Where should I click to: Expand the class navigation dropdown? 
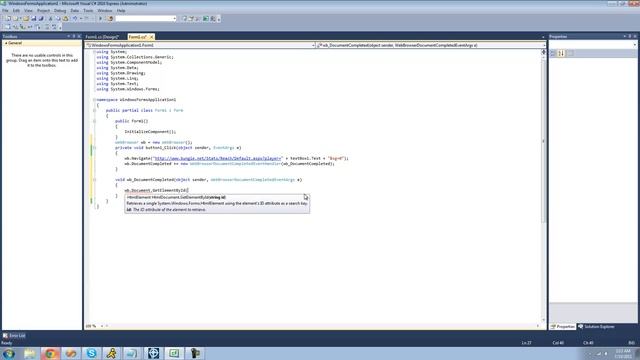coord(313,45)
